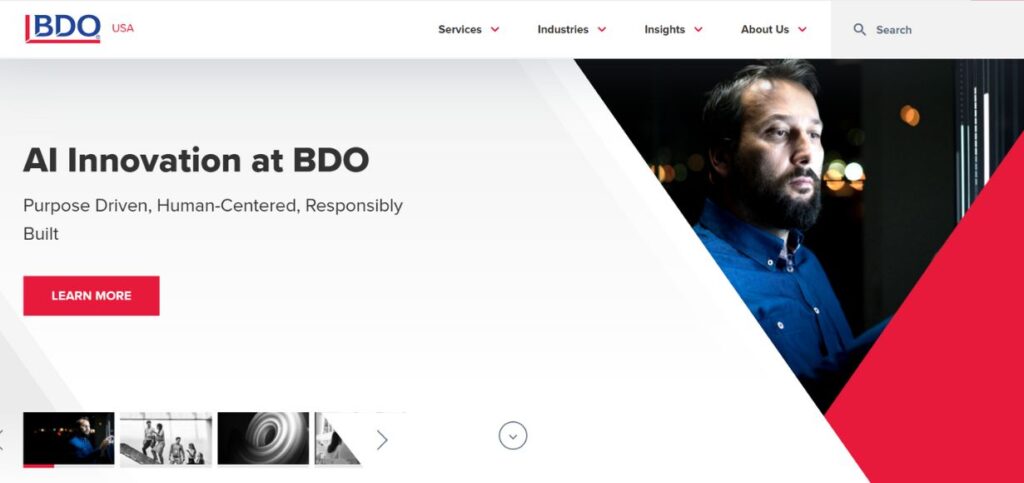This screenshot has width=1024, height=483.
Task: Click the circled down-arrow scroll icon
Action: (x=513, y=436)
